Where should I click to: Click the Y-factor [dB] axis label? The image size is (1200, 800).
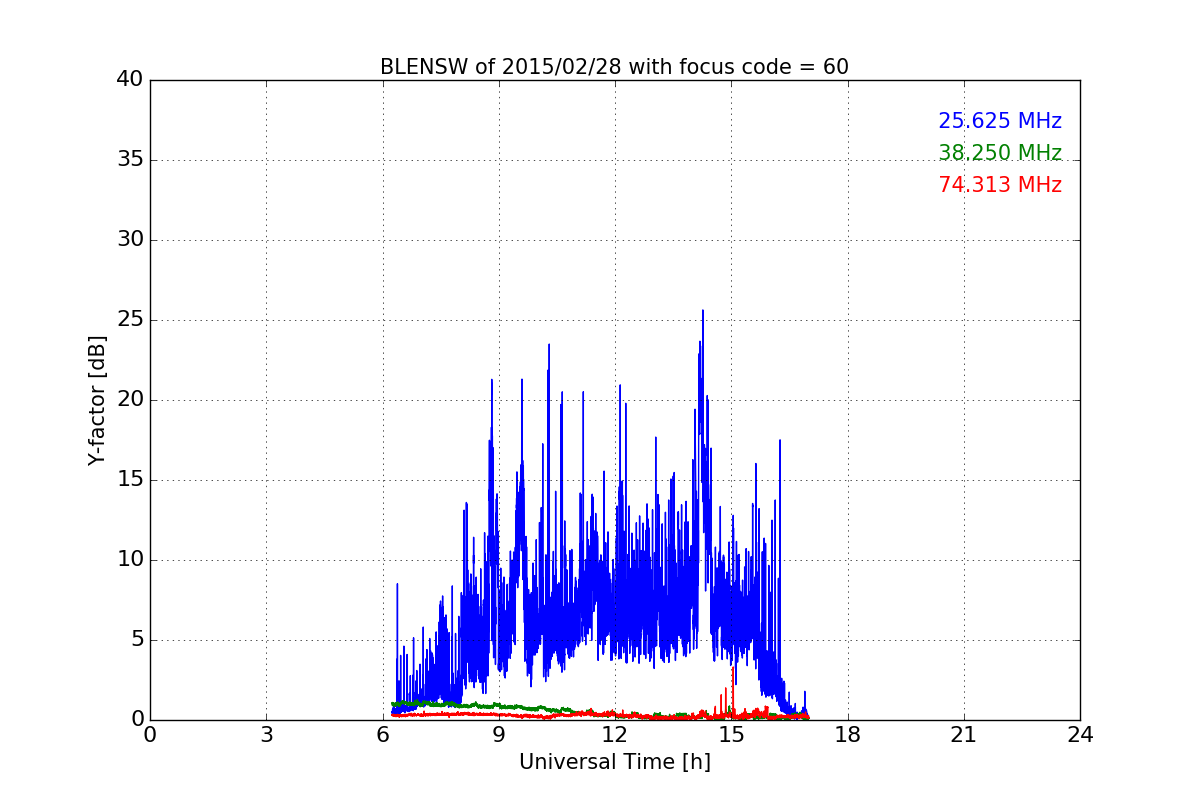click(x=97, y=400)
